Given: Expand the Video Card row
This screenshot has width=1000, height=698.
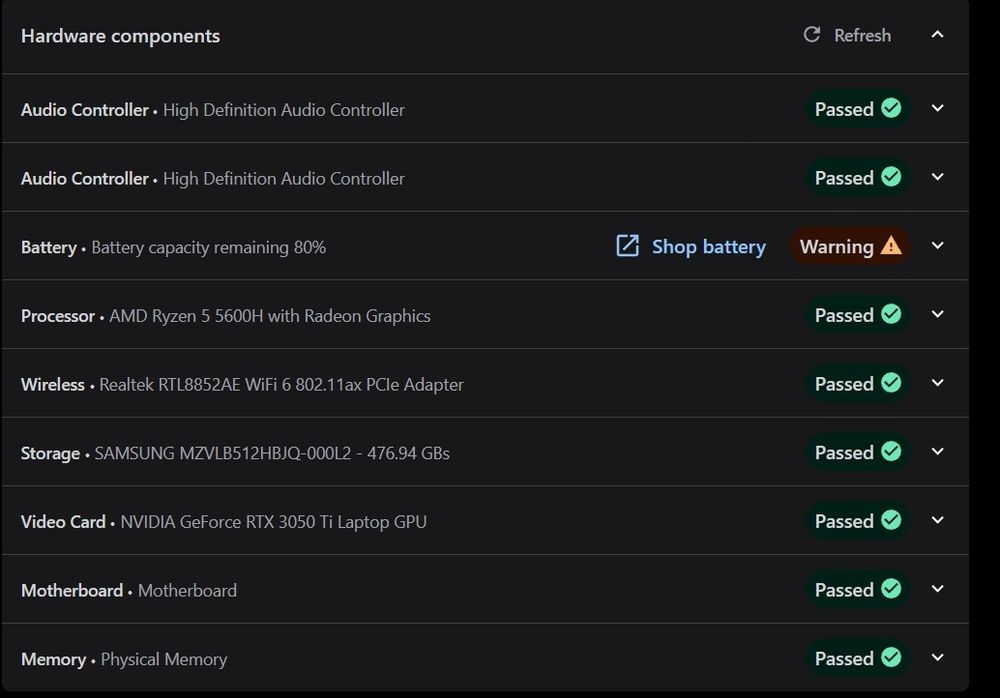Looking at the screenshot, I should pos(937,520).
